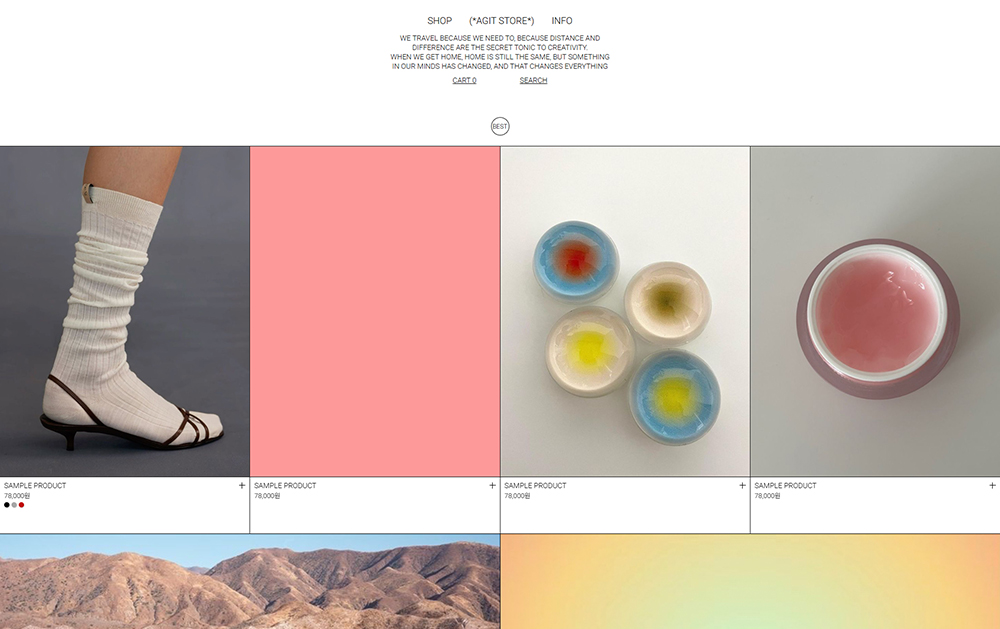This screenshot has height=629, width=1000.
Task: Open the white sock and sandal photo
Action: [x=124, y=311]
